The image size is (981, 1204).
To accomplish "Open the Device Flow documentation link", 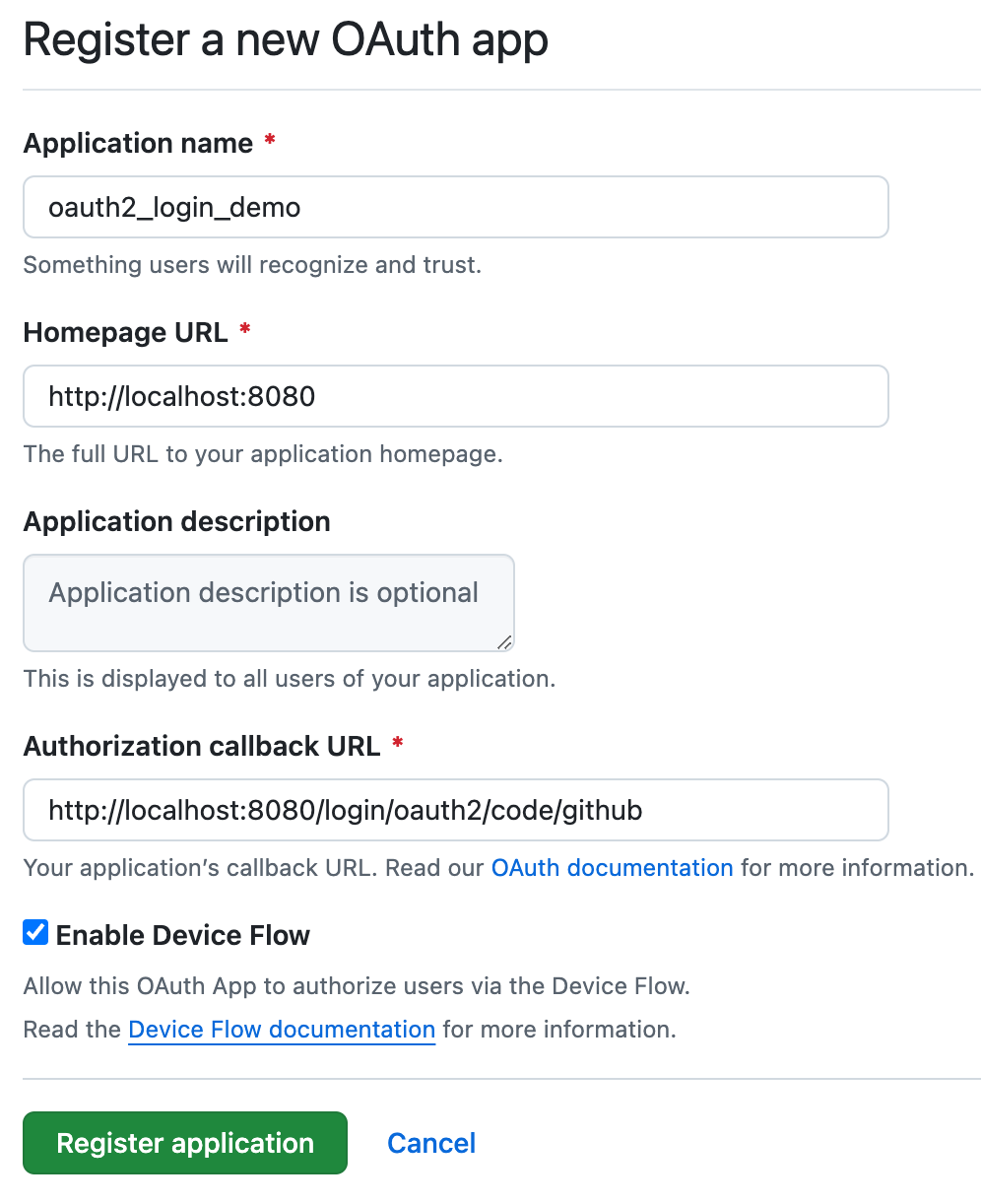I will tap(281, 1029).
